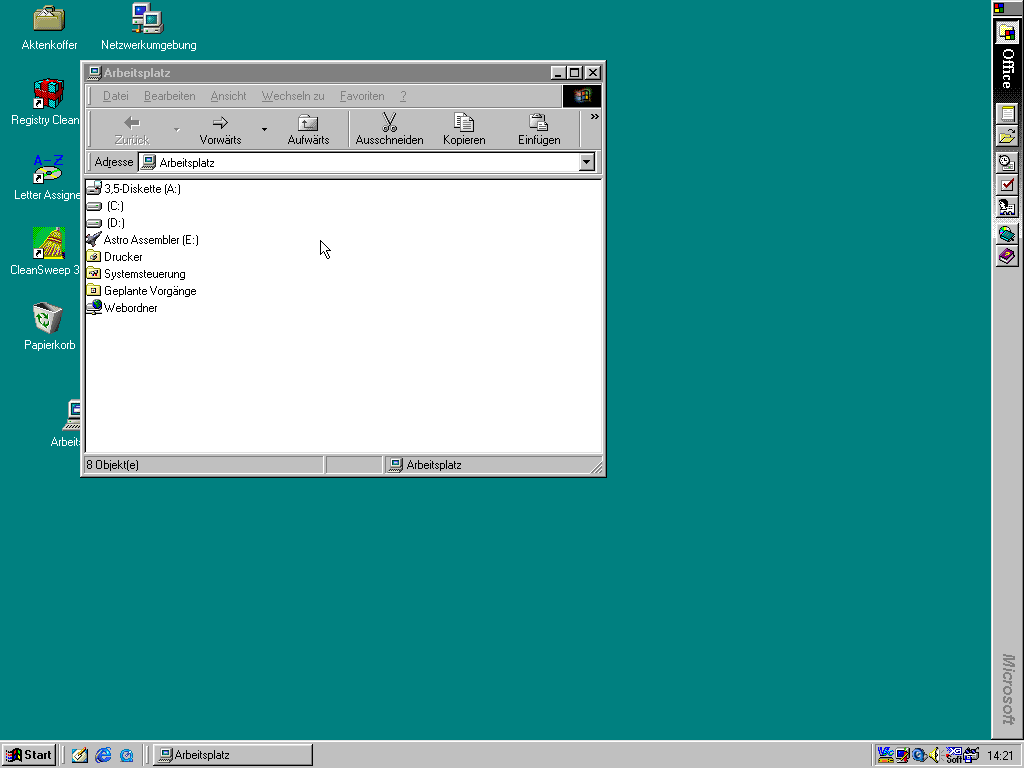Viewport: 1024px width, 768px height.
Task: Click the Windows logo throbber in Arbeitsplatz
Action: pyautogui.click(x=582, y=96)
